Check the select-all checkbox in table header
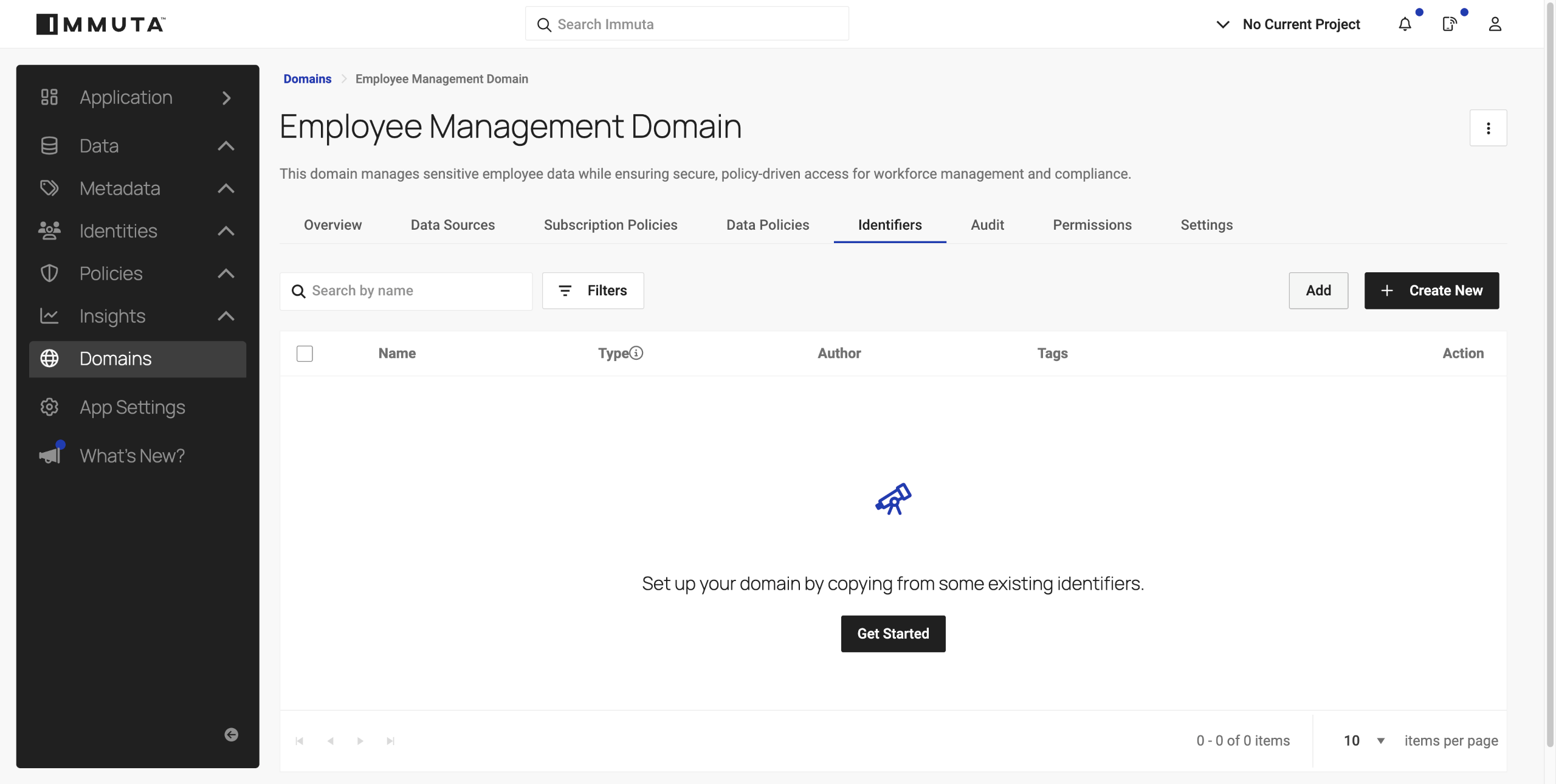 coord(305,354)
